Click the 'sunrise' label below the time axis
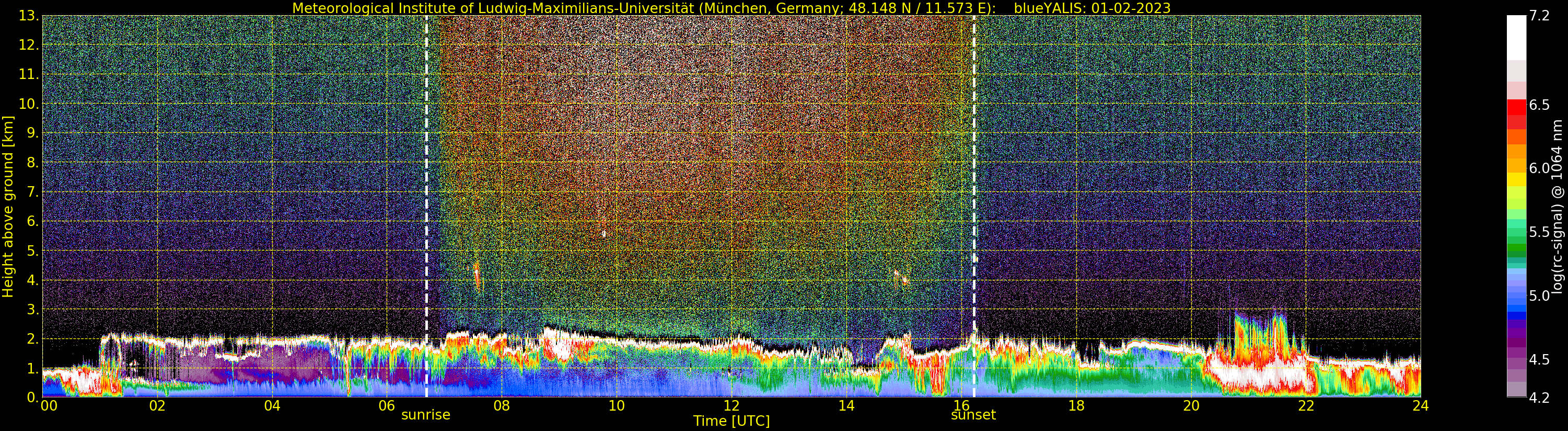This screenshot has height=431, width=1568. pos(425,415)
